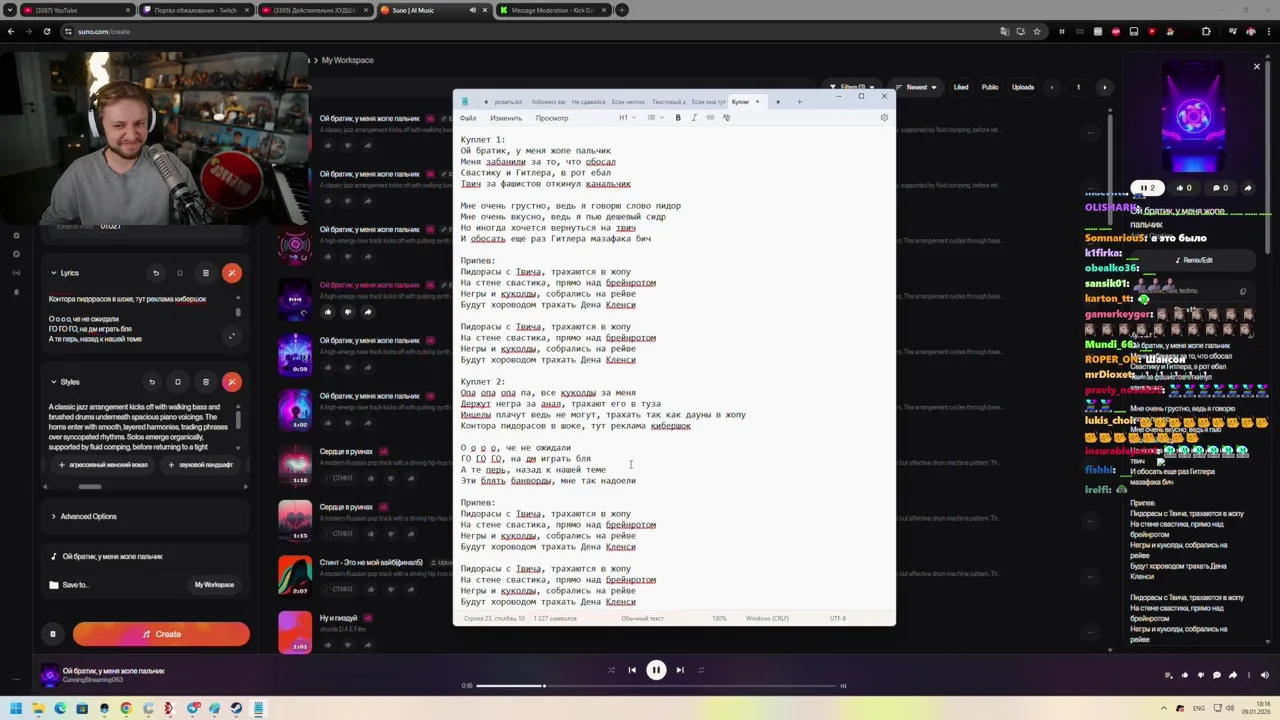Screen dimensions: 1280x720
Task: Click the trash icon beside Create
Action: [53, 634]
